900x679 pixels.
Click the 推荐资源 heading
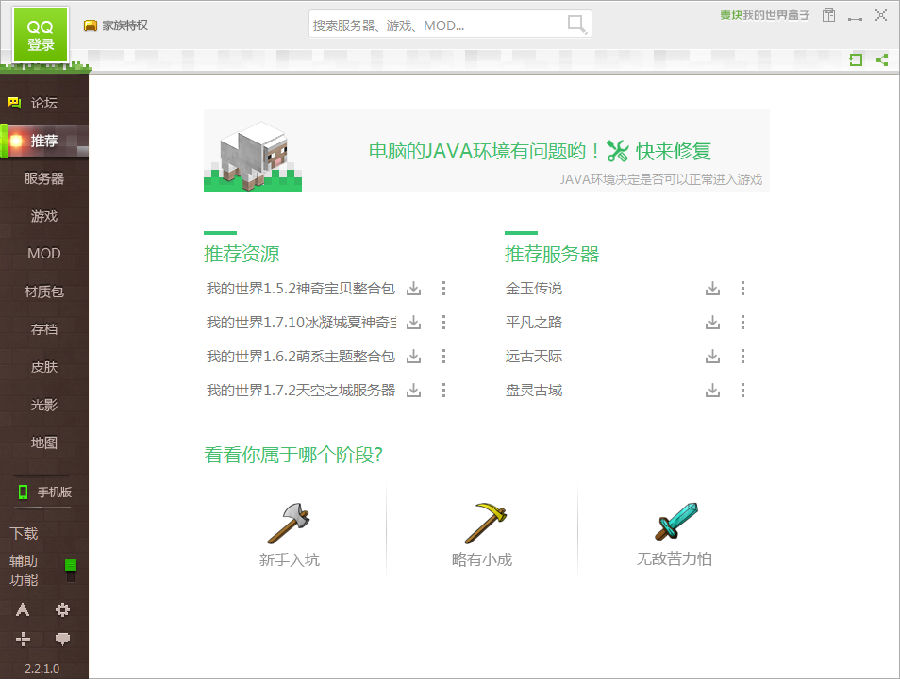[x=242, y=254]
